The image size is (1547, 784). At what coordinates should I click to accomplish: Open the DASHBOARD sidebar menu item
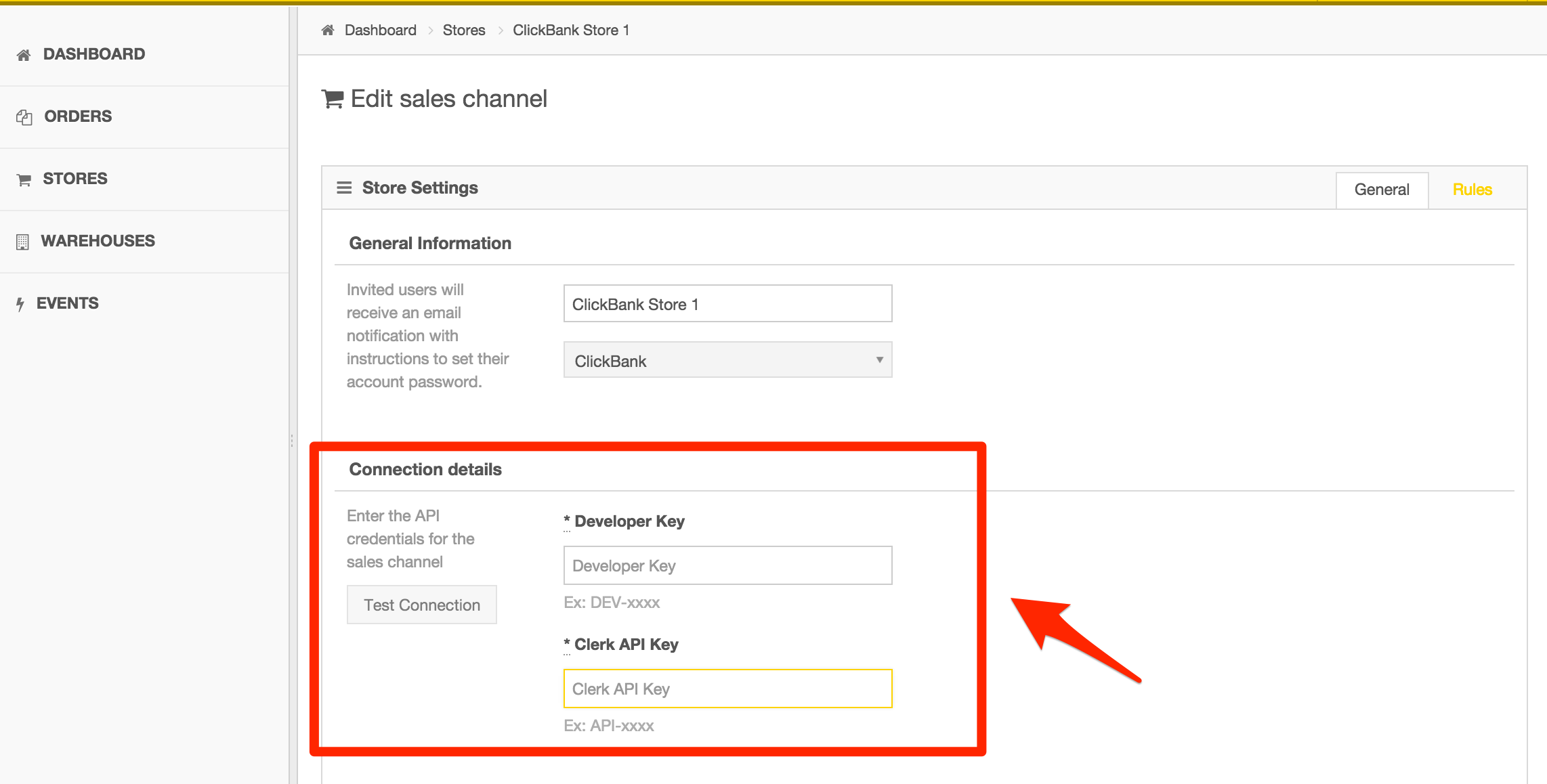coord(144,54)
